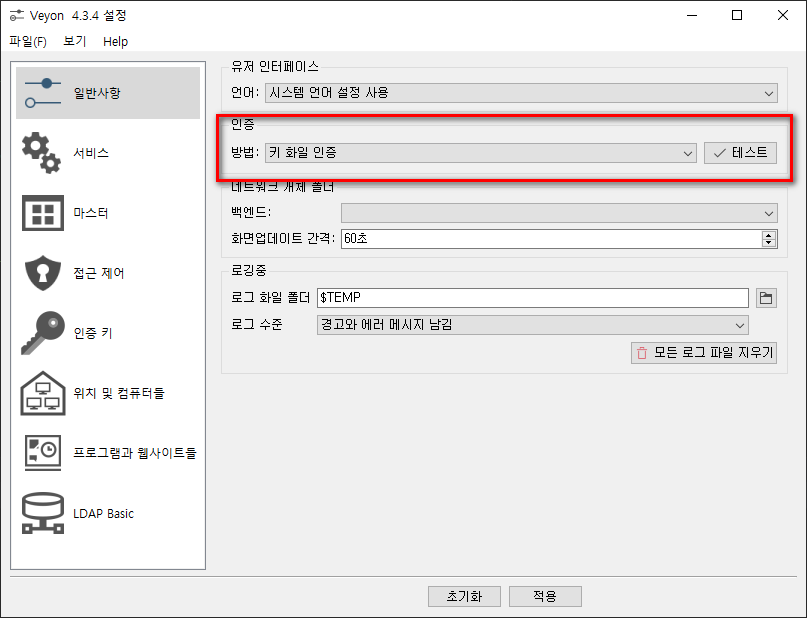Click the $TEMP log folder field
This screenshot has height=618, width=807.
(533, 298)
